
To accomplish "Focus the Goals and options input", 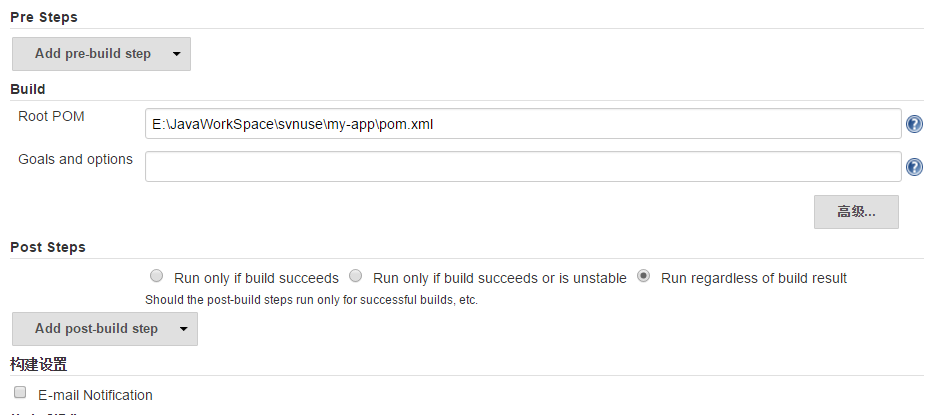I will [523, 166].
